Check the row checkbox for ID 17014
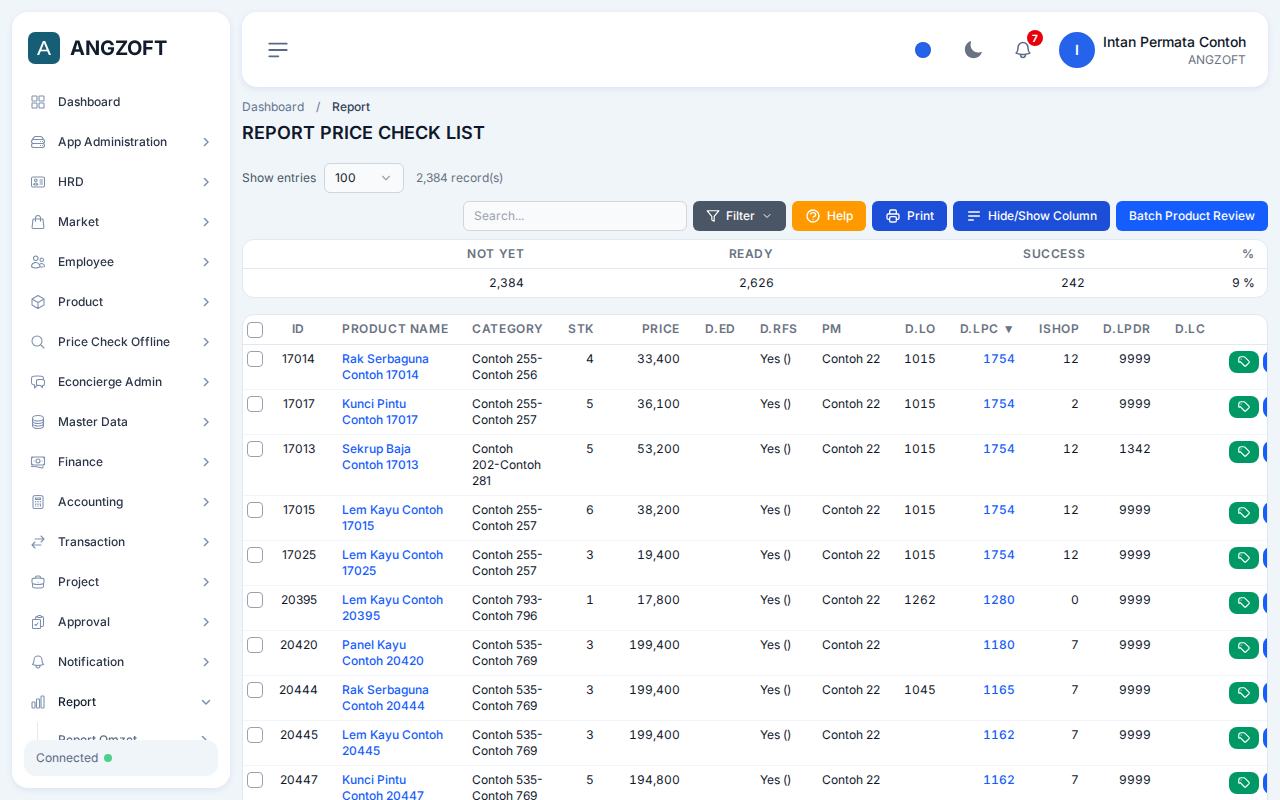Image resolution: width=1280 pixels, height=800 pixels. (255, 359)
